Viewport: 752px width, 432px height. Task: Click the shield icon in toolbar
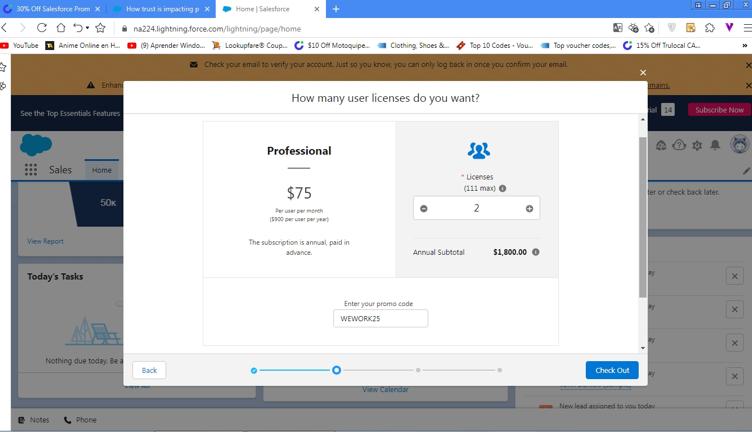coord(671,28)
